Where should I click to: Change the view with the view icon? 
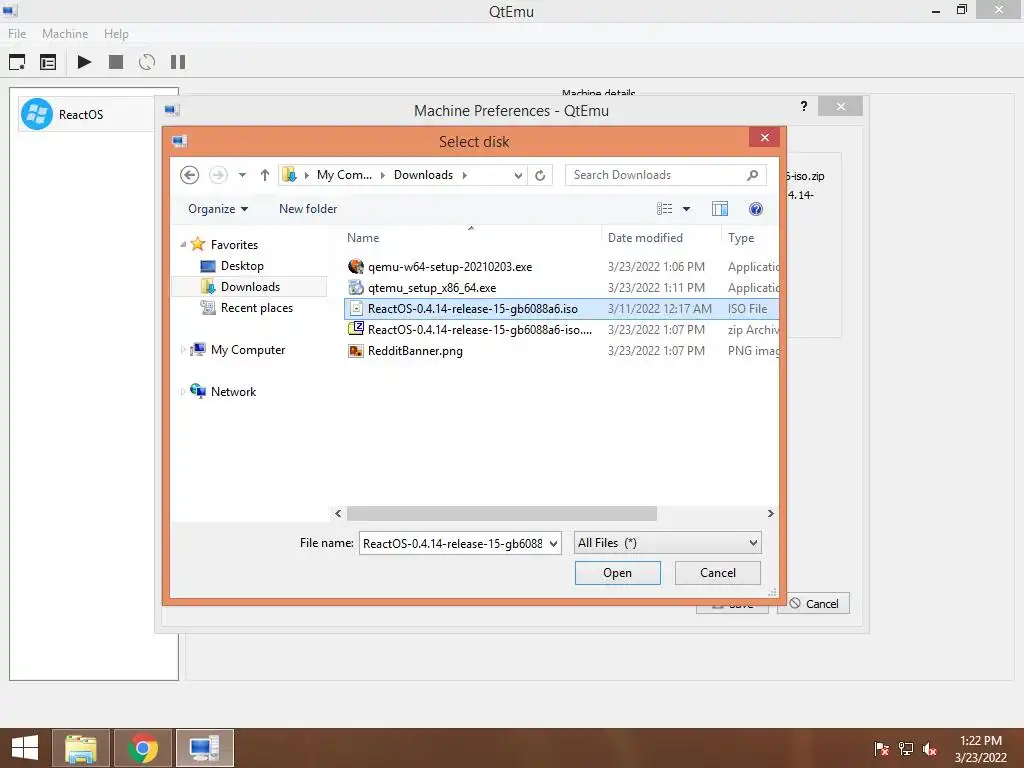(664, 209)
